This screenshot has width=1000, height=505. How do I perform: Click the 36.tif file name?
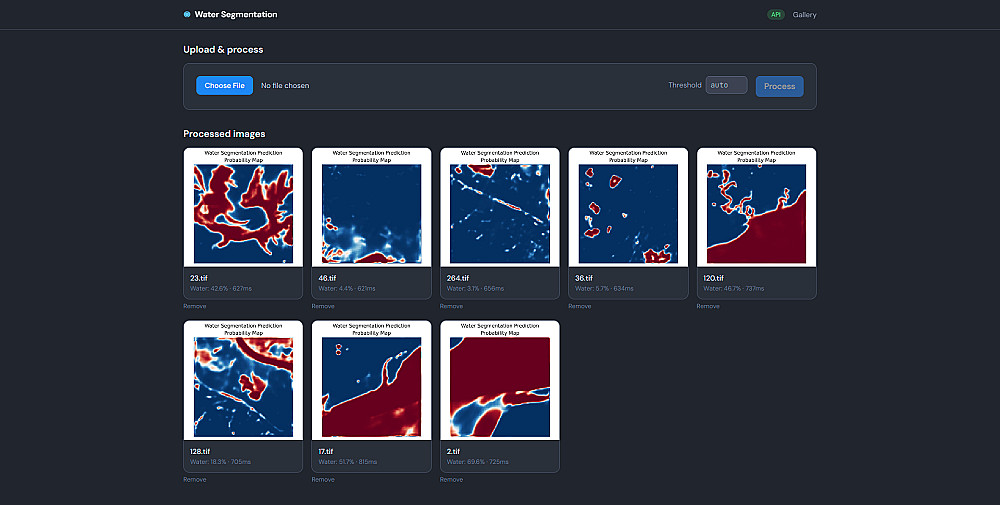coord(584,278)
